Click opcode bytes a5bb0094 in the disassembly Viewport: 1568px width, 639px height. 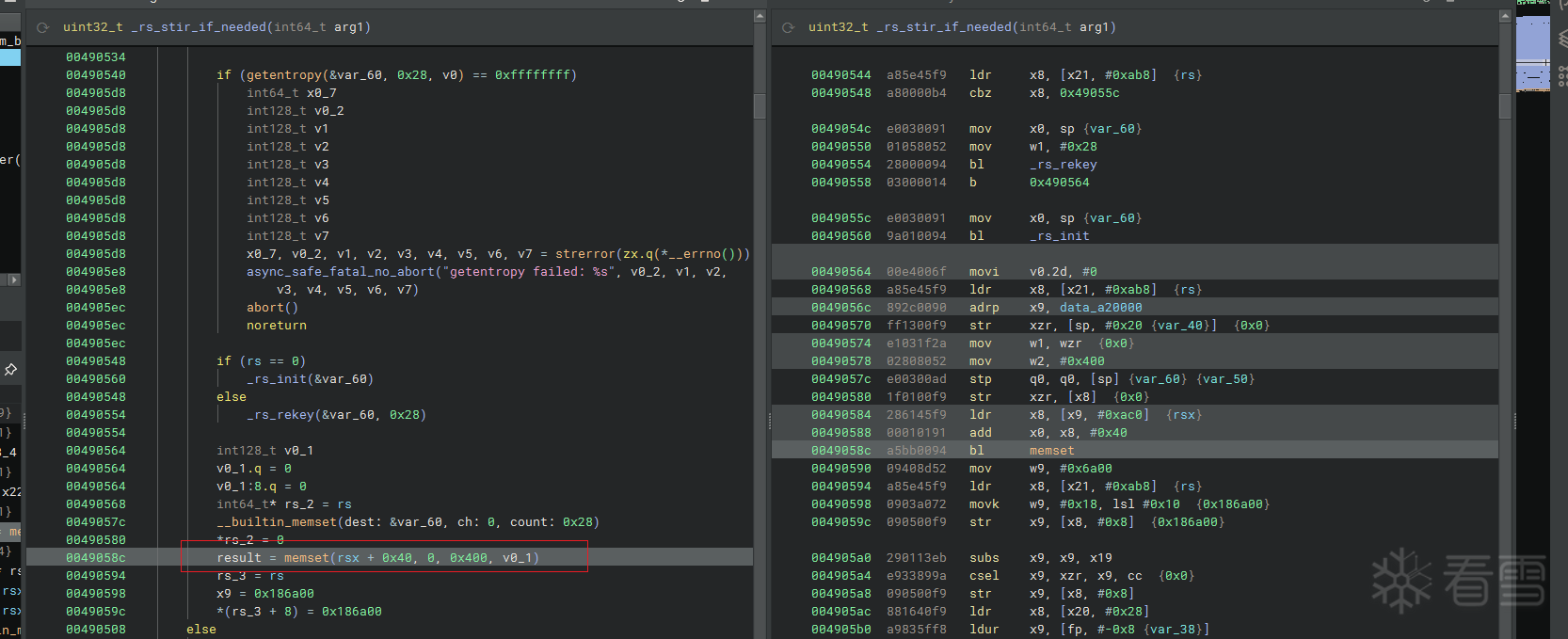(917, 451)
